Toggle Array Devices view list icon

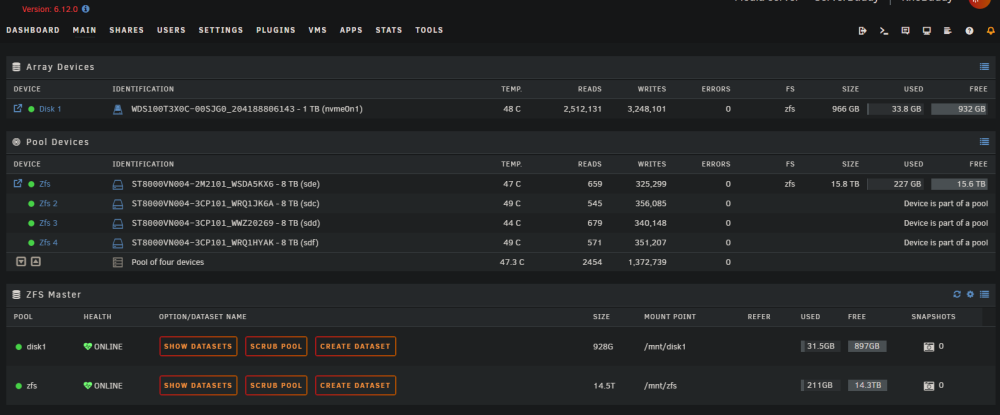pyautogui.click(x=984, y=67)
